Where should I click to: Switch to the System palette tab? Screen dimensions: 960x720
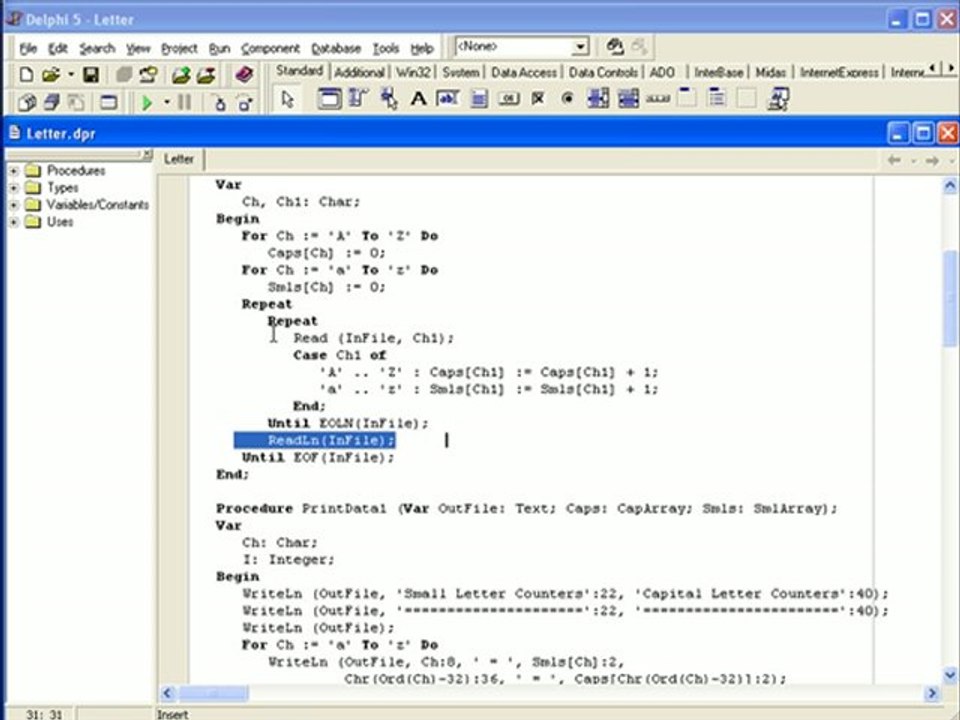pyautogui.click(x=461, y=72)
